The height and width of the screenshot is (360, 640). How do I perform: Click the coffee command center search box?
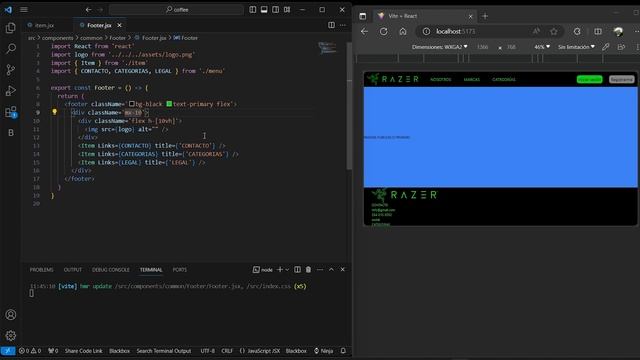[176, 9]
